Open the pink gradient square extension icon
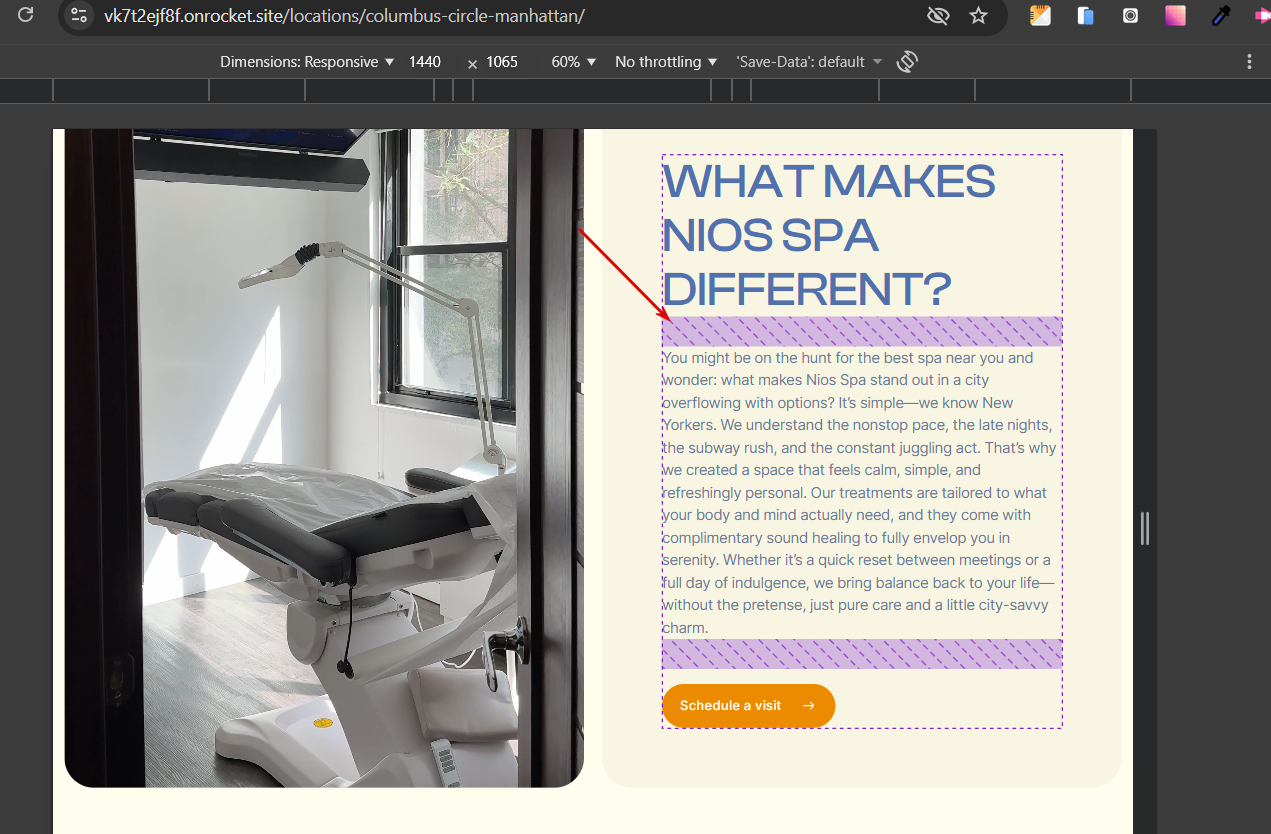Viewport: 1271px width, 834px height. point(1175,15)
